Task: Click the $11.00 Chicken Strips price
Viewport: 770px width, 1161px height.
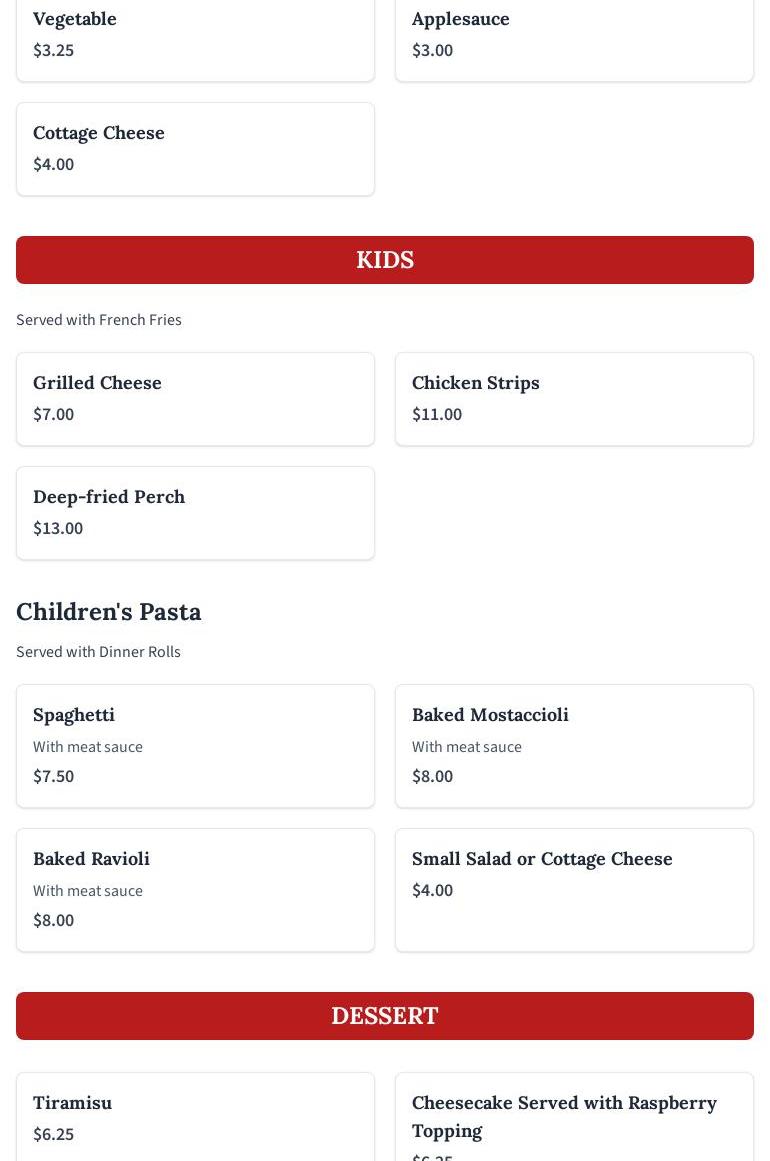Action: point(437,414)
